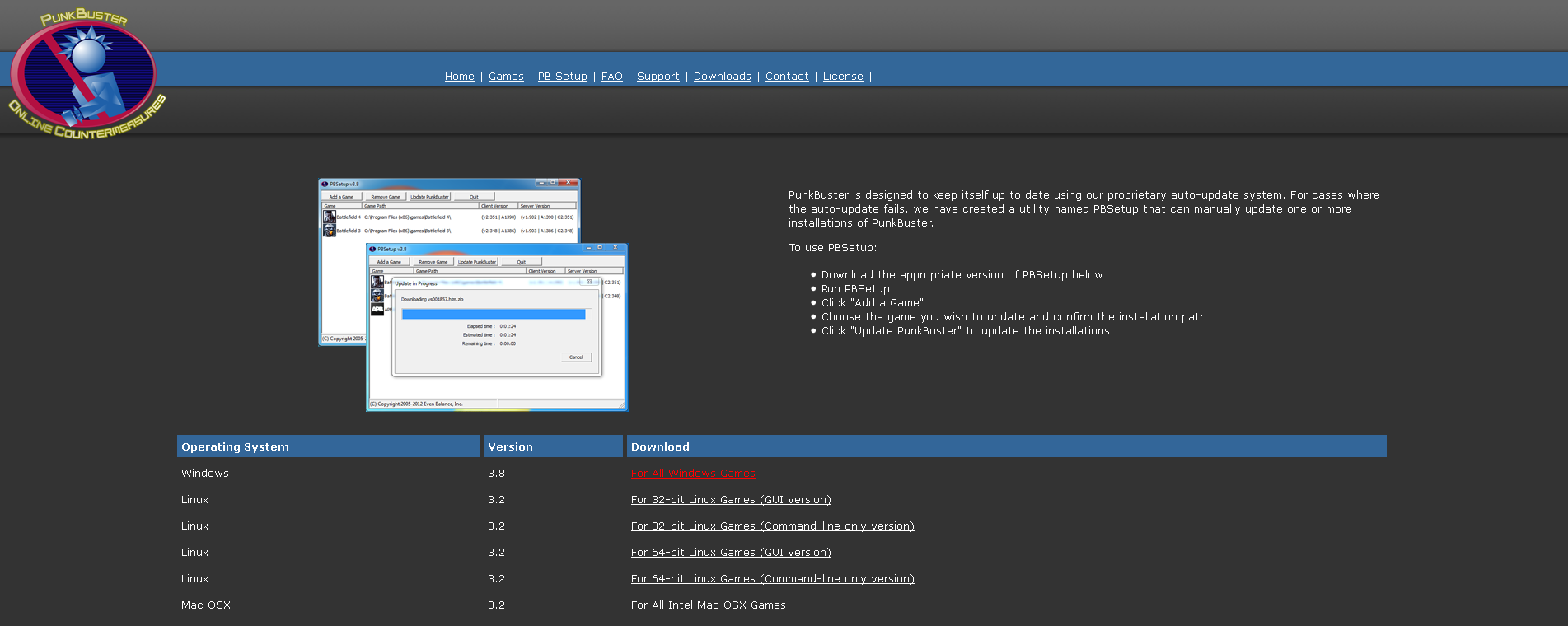Download 32-bit Linux Games GUI version
The image size is (1568, 626).
(x=731, y=500)
